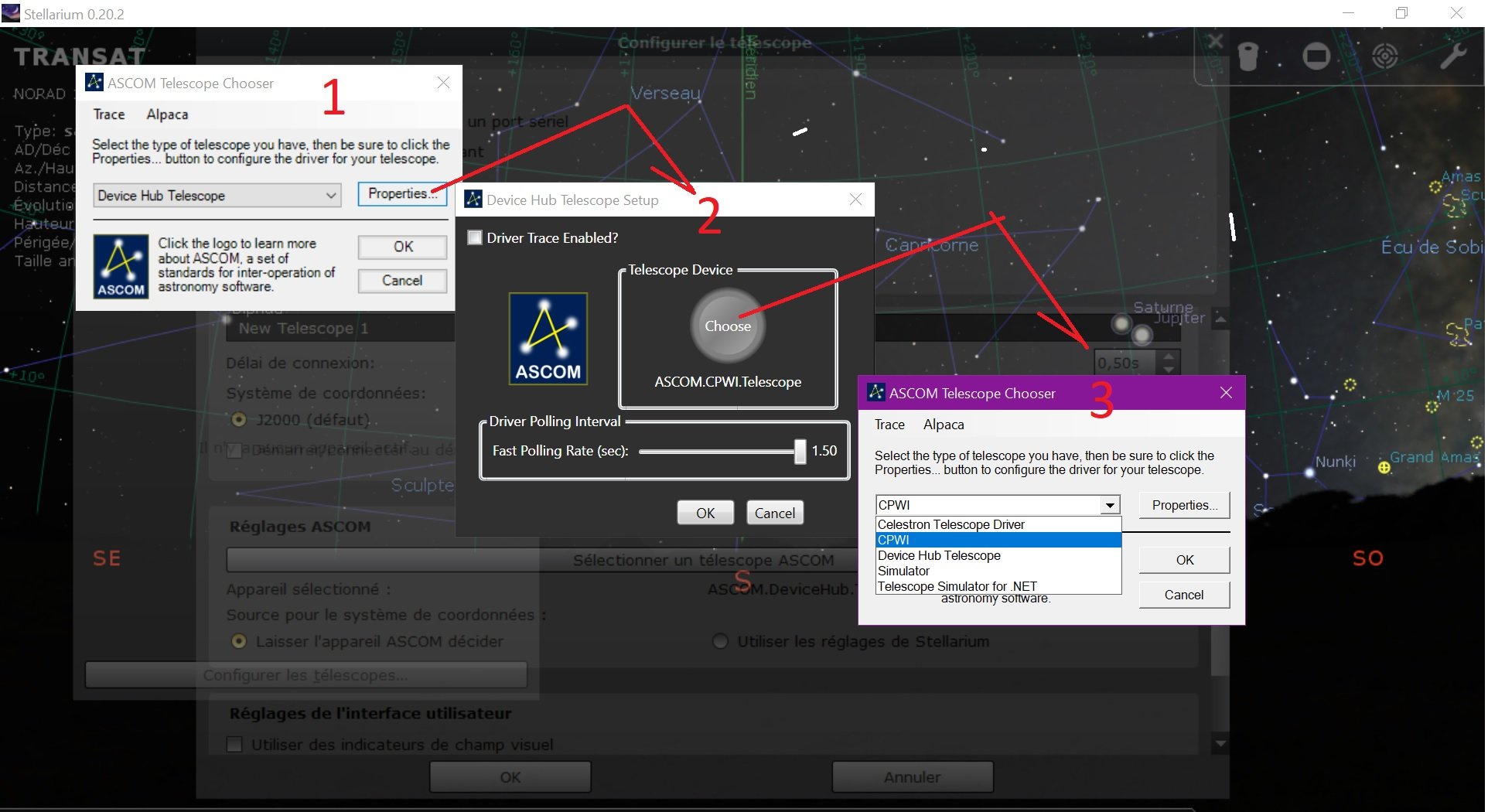Screen dimensions: 1488x812
Task: Choose Device Hub Telescope in the open list
Action: 998,555
